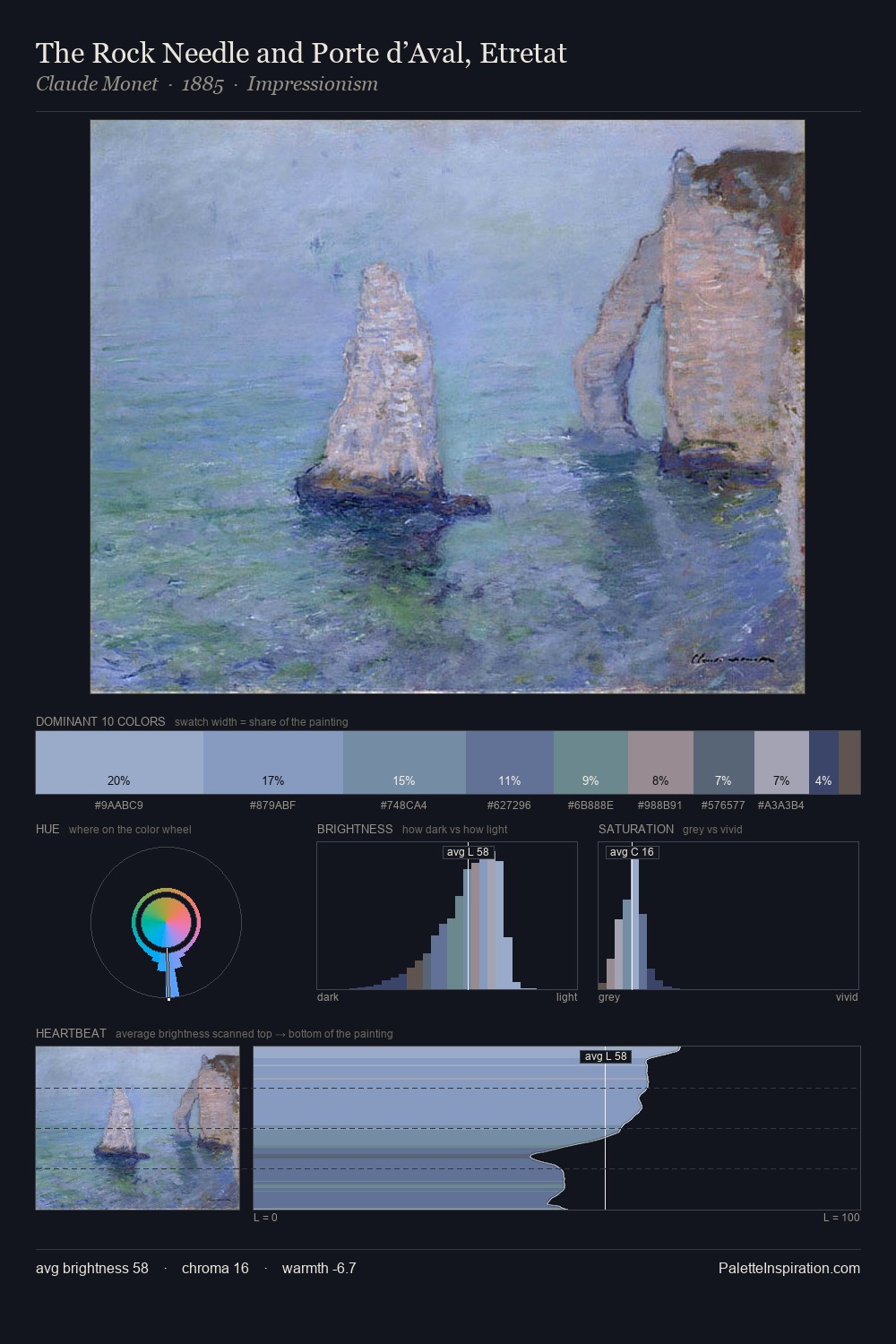The height and width of the screenshot is (1344, 896).
Task: Click the hue color wheel
Action: pos(166,922)
